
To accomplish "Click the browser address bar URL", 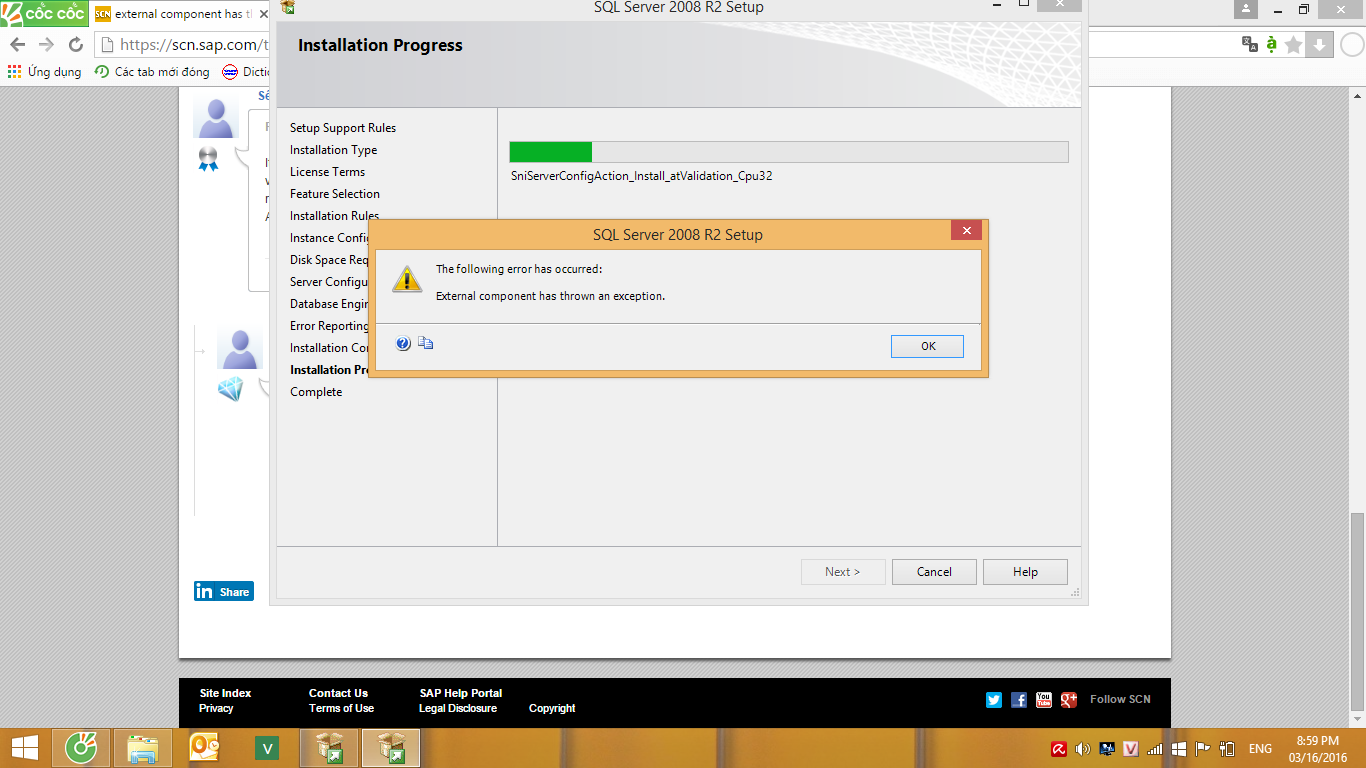I will (195, 44).
